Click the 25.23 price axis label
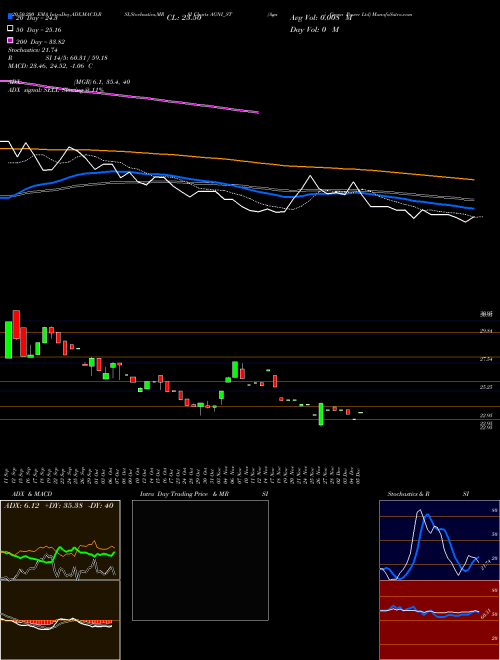Viewport: 500px width, 660px height. pyautogui.click(x=487, y=387)
